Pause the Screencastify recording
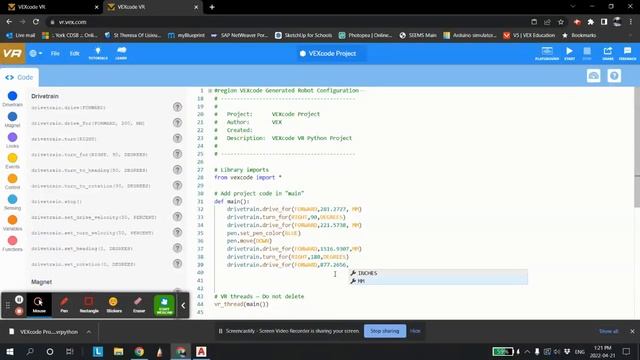Viewport: 640px width, 360px height. pos(19,300)
